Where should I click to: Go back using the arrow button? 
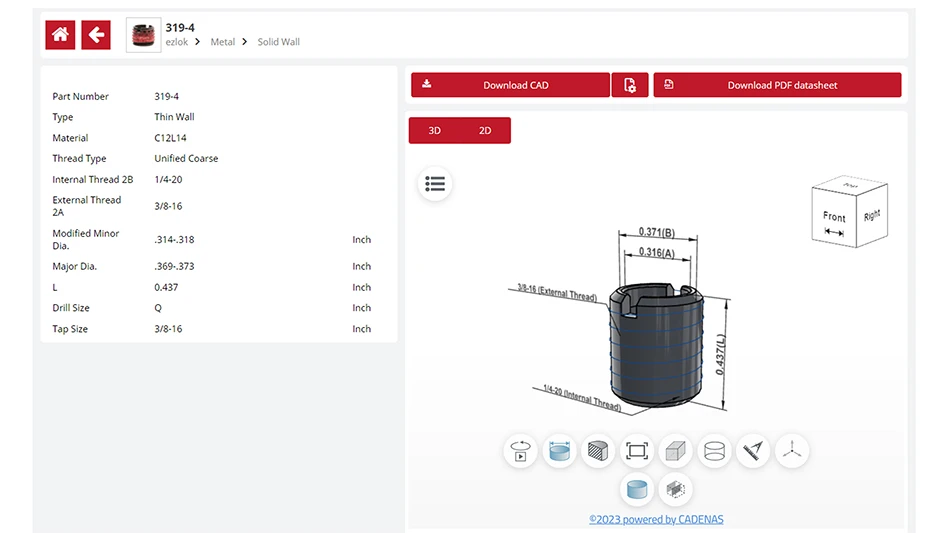tap(96, 35)
